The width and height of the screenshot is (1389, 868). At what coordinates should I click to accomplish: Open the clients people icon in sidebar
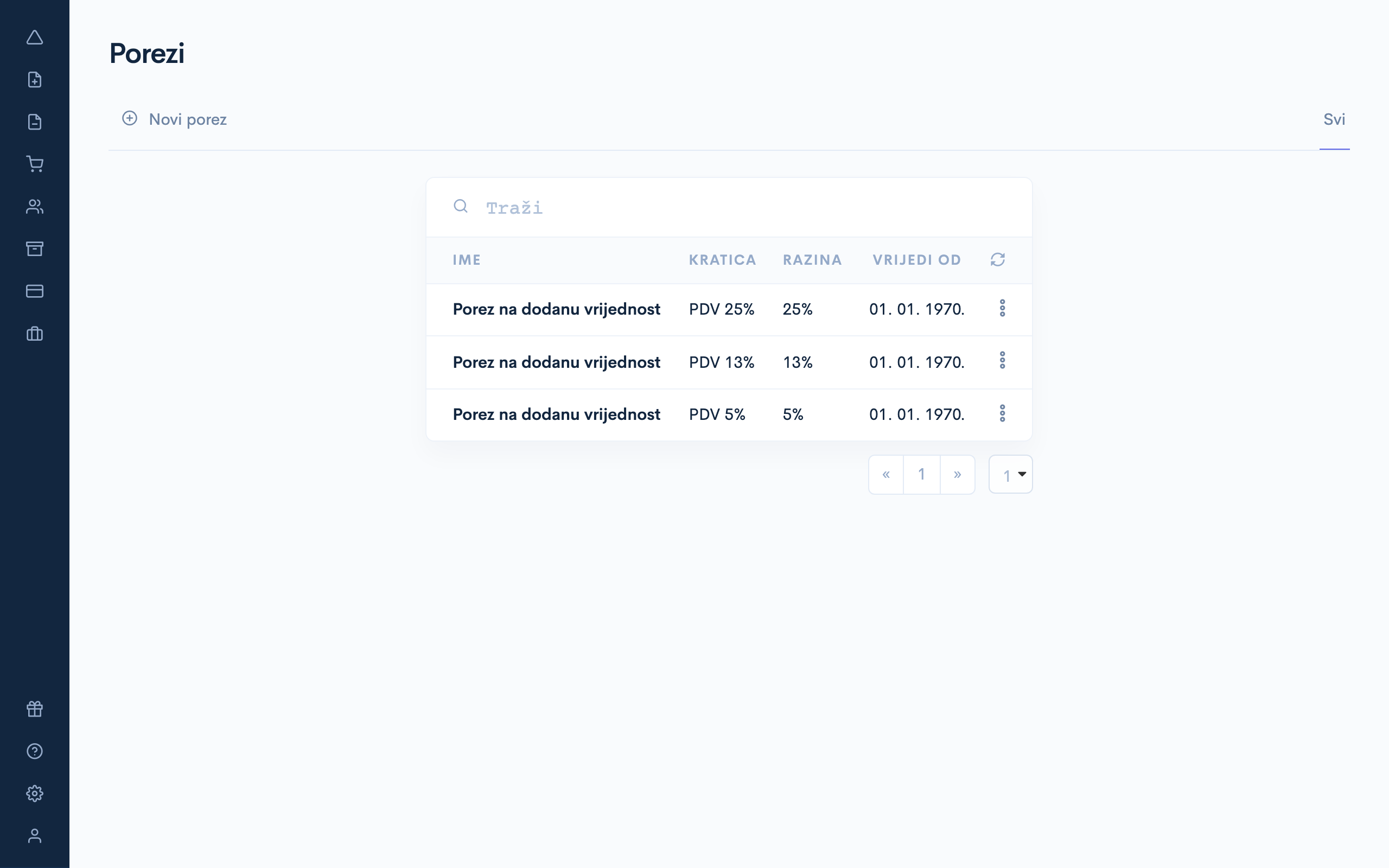[34, 207]
